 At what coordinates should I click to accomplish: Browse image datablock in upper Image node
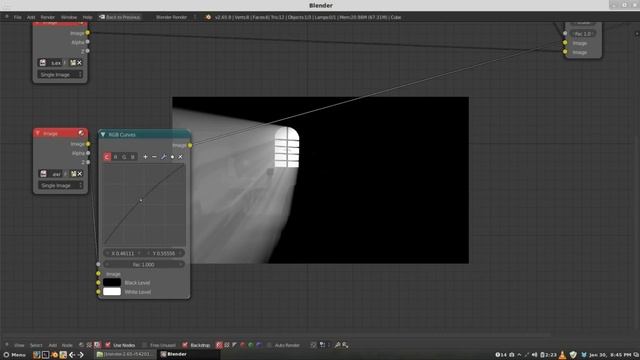(x=43, y=63)
